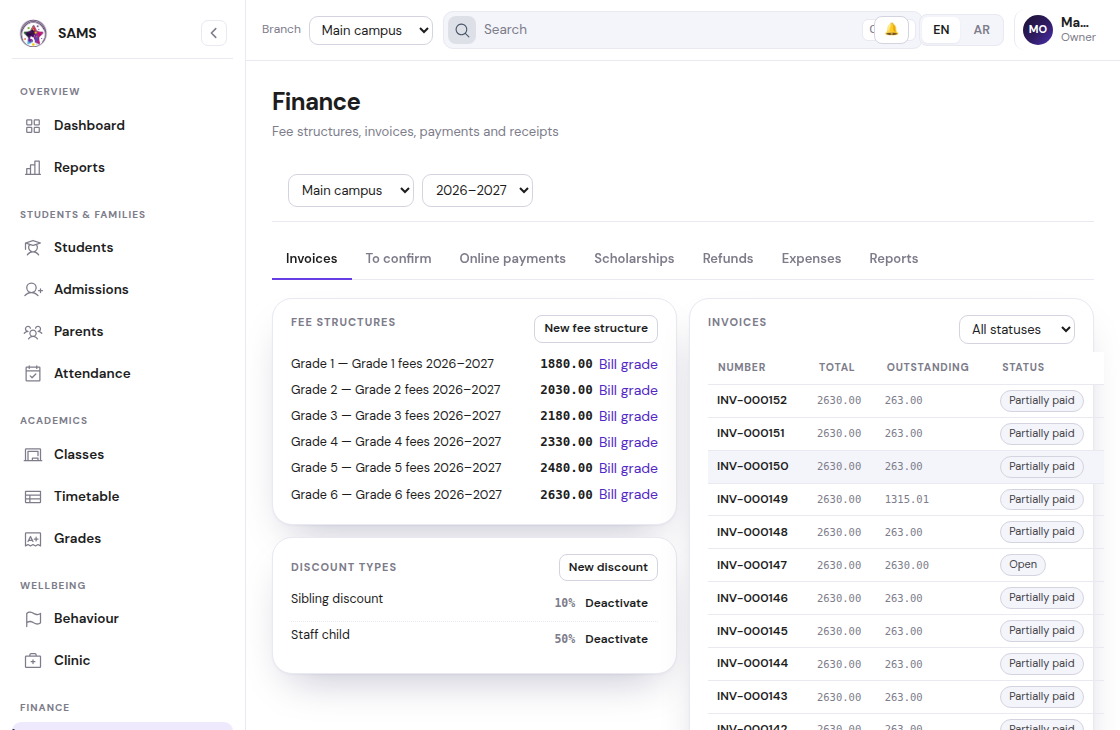The height and width of the screenshot is (730, 1120).
Task: Collapse the sidebar with the chevron button
Action: click(214, 33)
